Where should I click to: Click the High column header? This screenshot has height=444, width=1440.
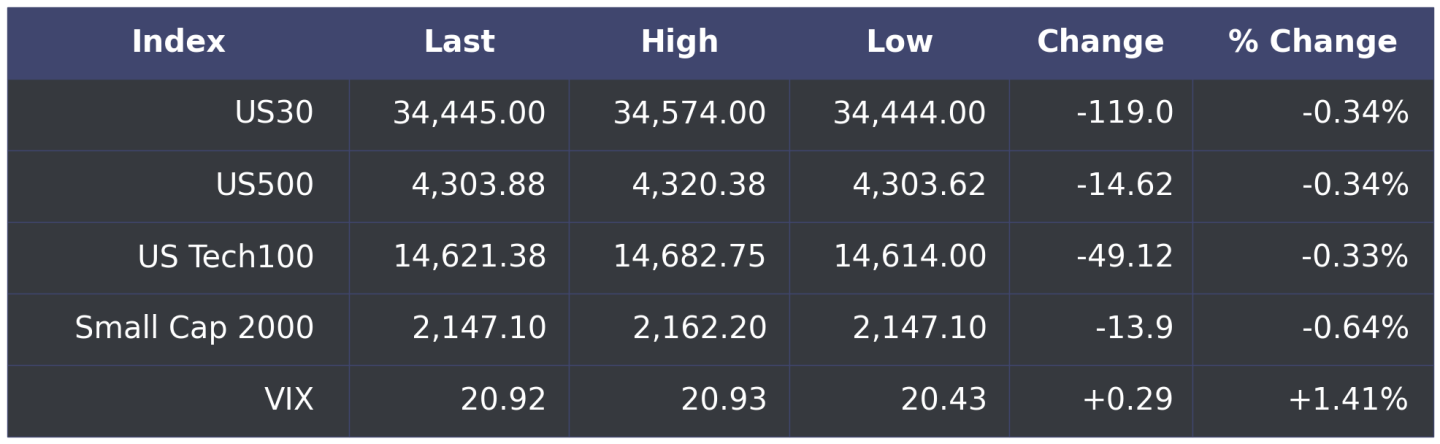pyautogui.click(x=679, y=42)
